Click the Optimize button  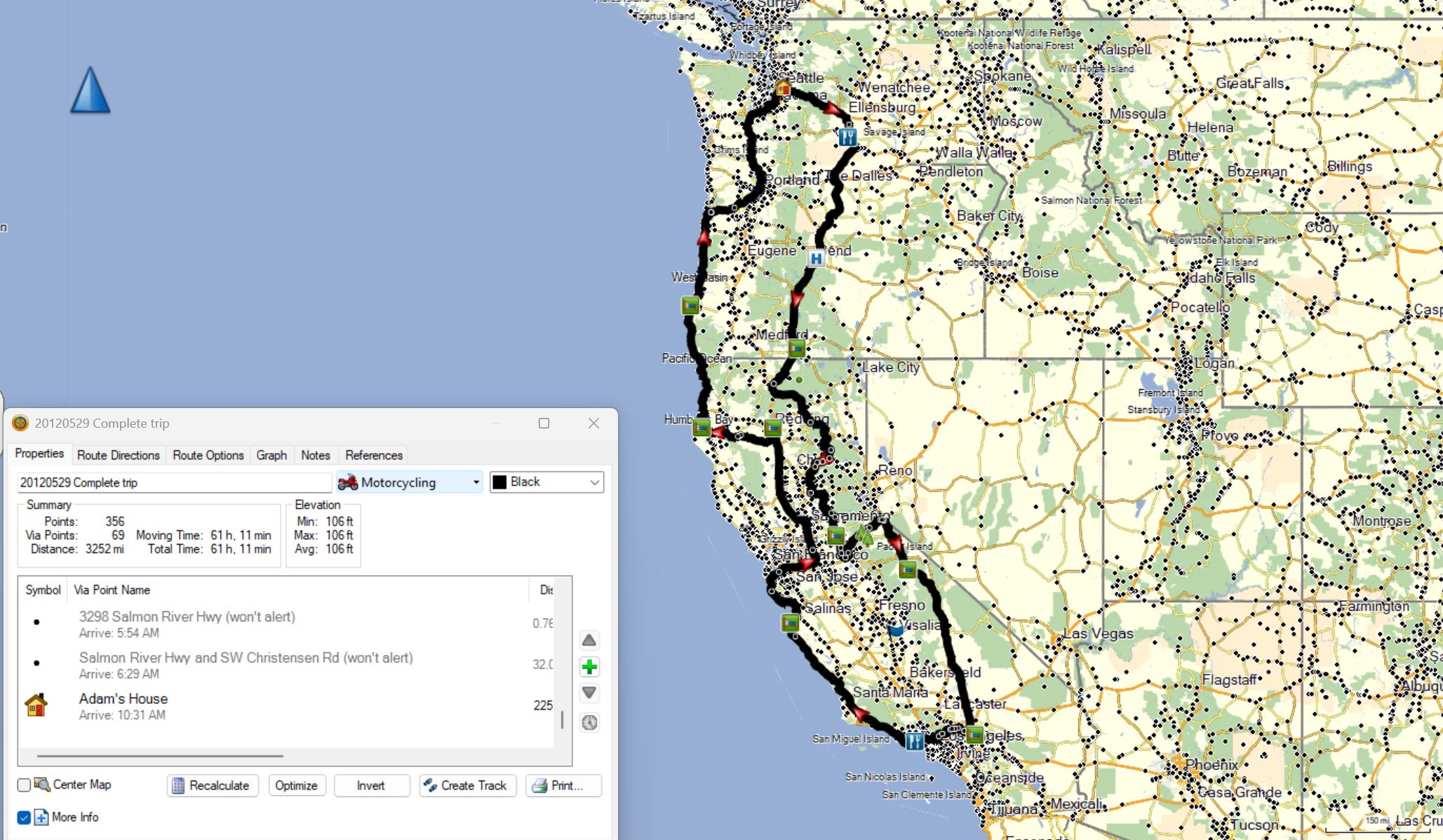[296, 785]
